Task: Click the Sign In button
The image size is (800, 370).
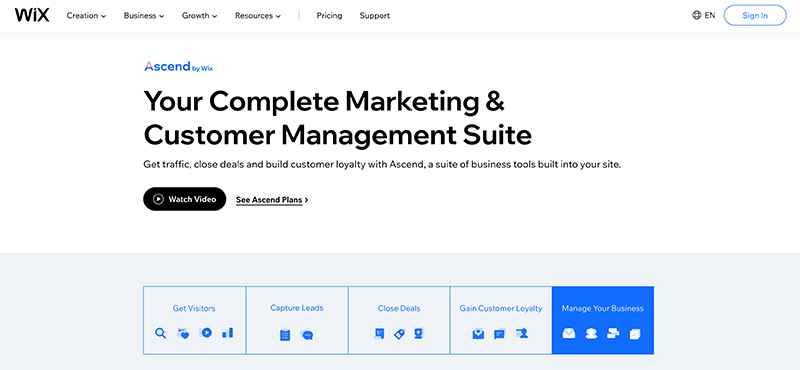Action: [x=755, y=15]
